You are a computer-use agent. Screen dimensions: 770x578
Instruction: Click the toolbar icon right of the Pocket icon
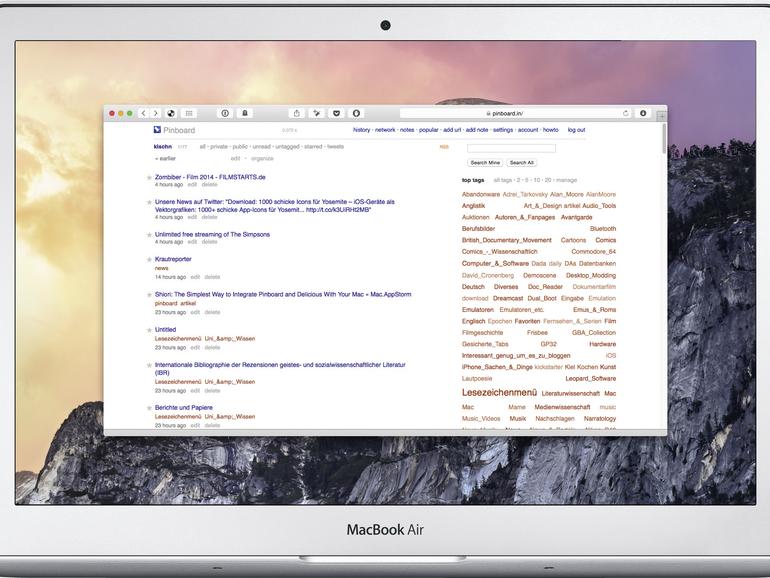[357, 113]
